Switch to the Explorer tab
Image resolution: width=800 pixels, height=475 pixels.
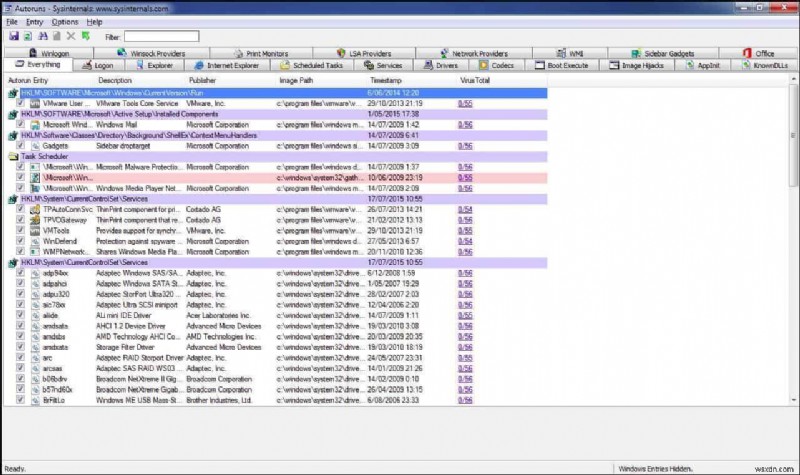tap(154, 65)
